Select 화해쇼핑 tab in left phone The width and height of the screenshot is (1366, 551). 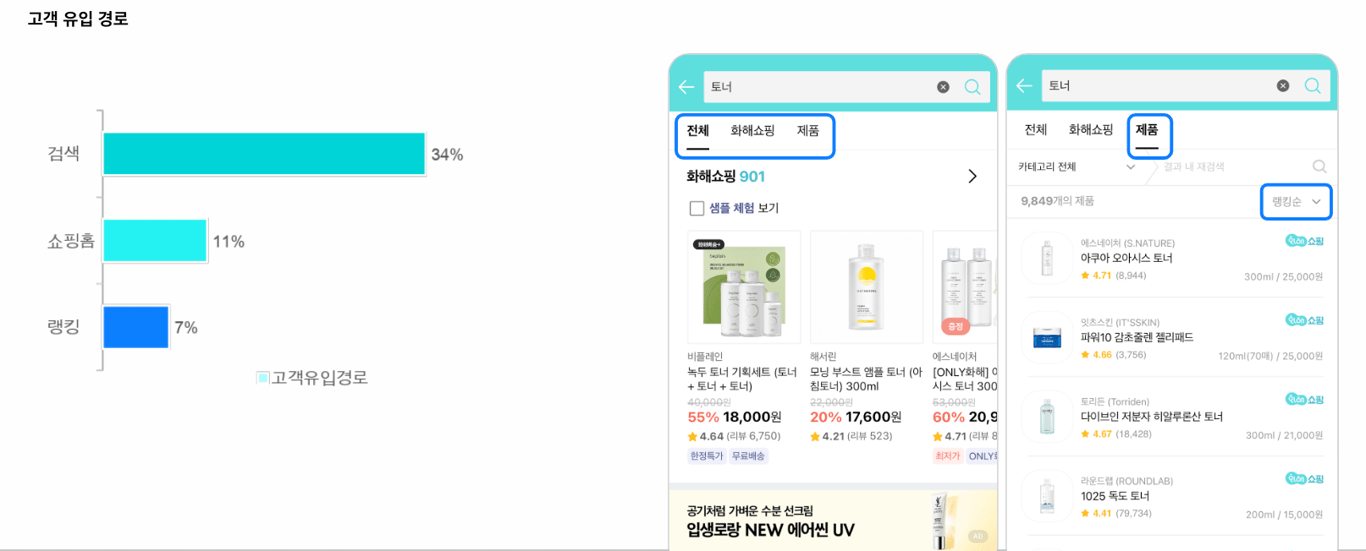752,131
